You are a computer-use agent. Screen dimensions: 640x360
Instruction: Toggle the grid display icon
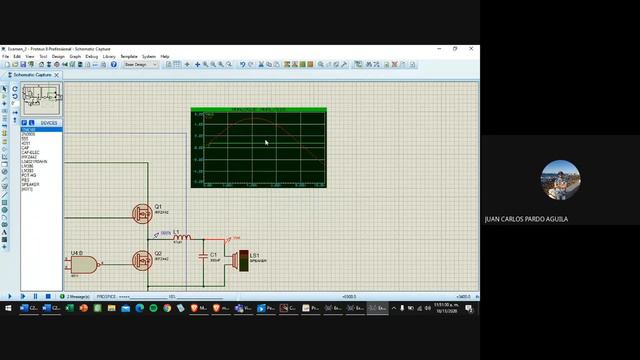[x=177, y=64]
